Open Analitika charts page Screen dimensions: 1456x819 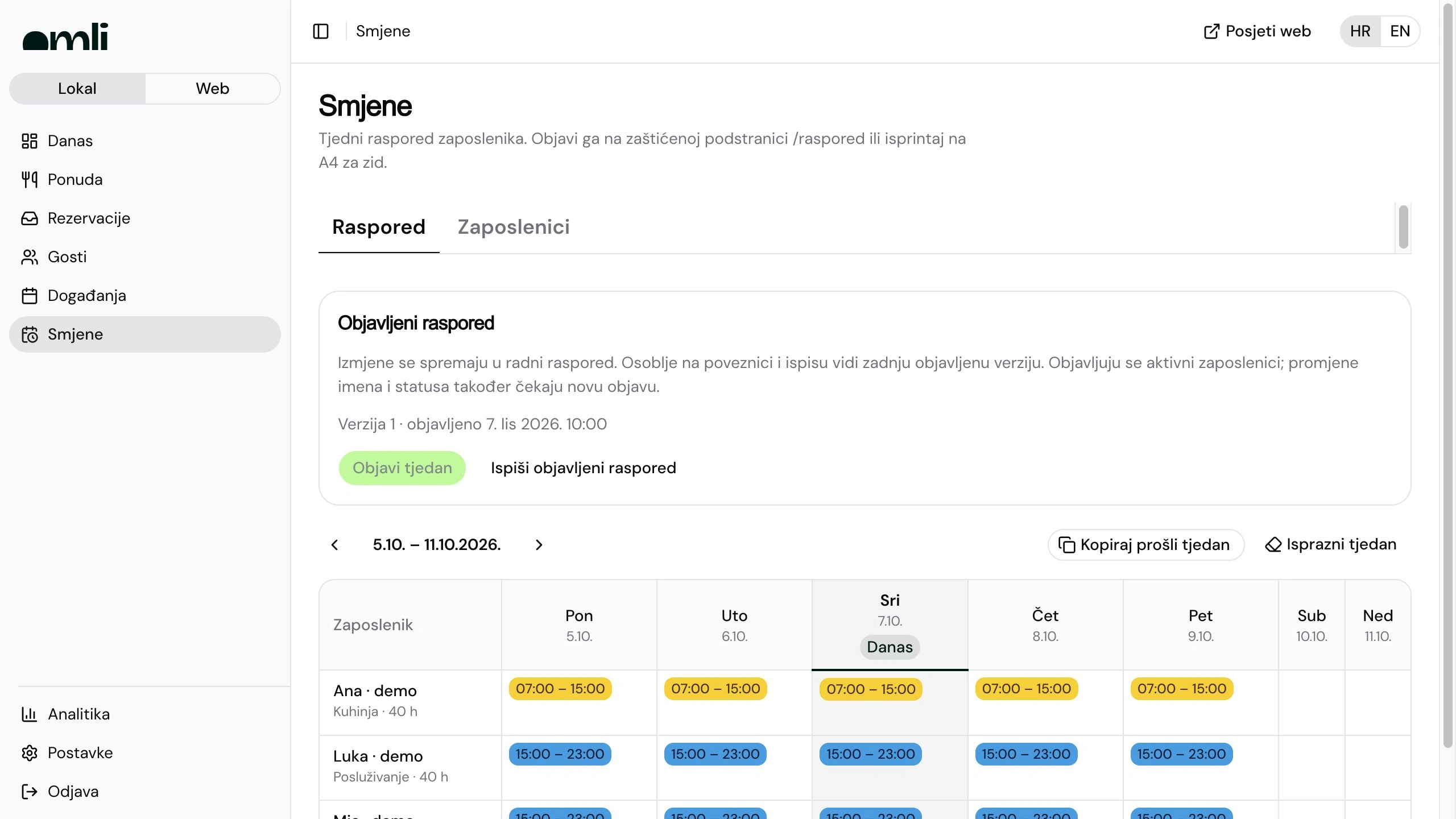(x=145, y=714)
